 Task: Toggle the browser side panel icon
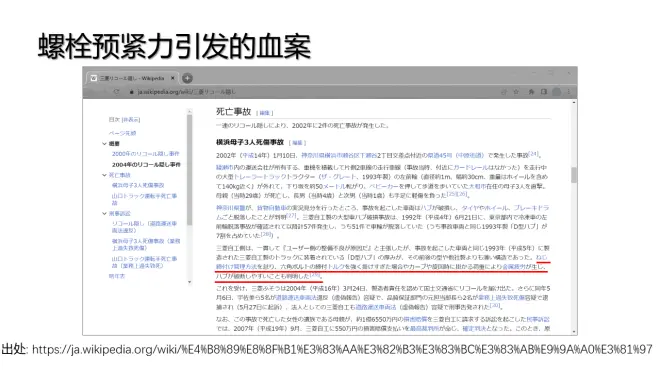click(x=543, y=92)
